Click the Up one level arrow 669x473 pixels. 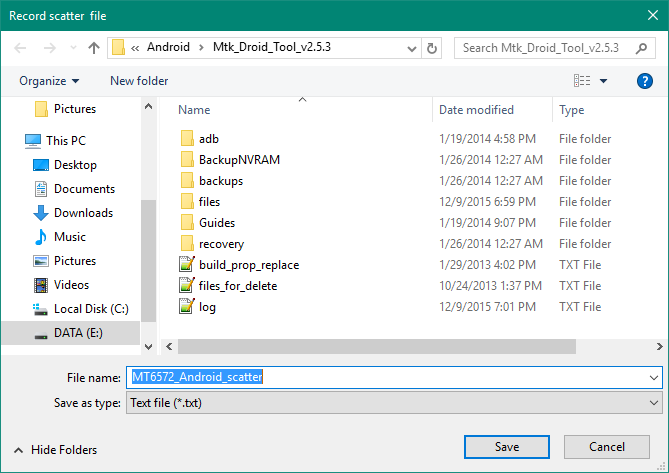(x=94, y=47)
